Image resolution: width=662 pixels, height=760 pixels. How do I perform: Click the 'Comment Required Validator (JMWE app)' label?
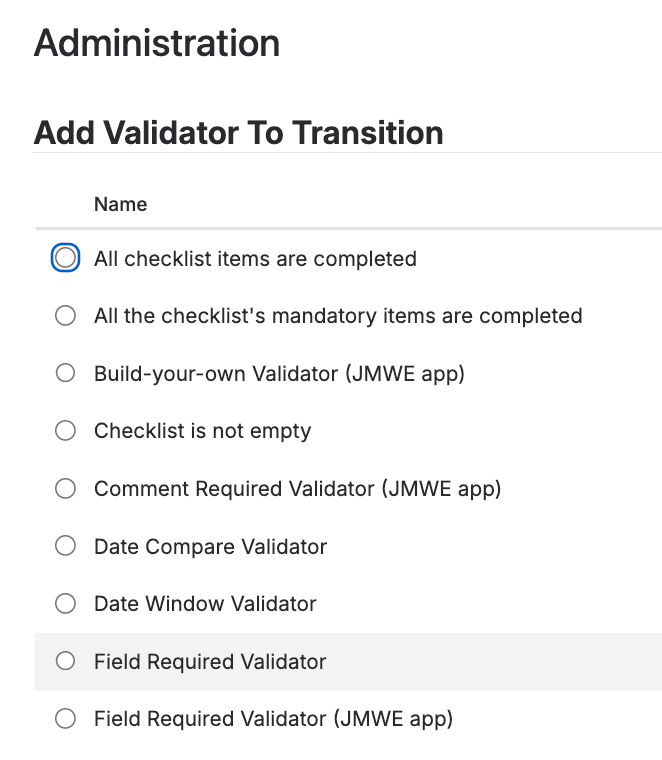[297, 489]
